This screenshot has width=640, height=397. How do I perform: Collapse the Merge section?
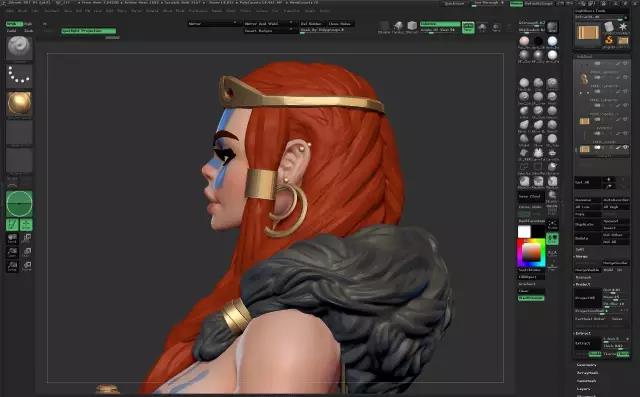(581, 256)
